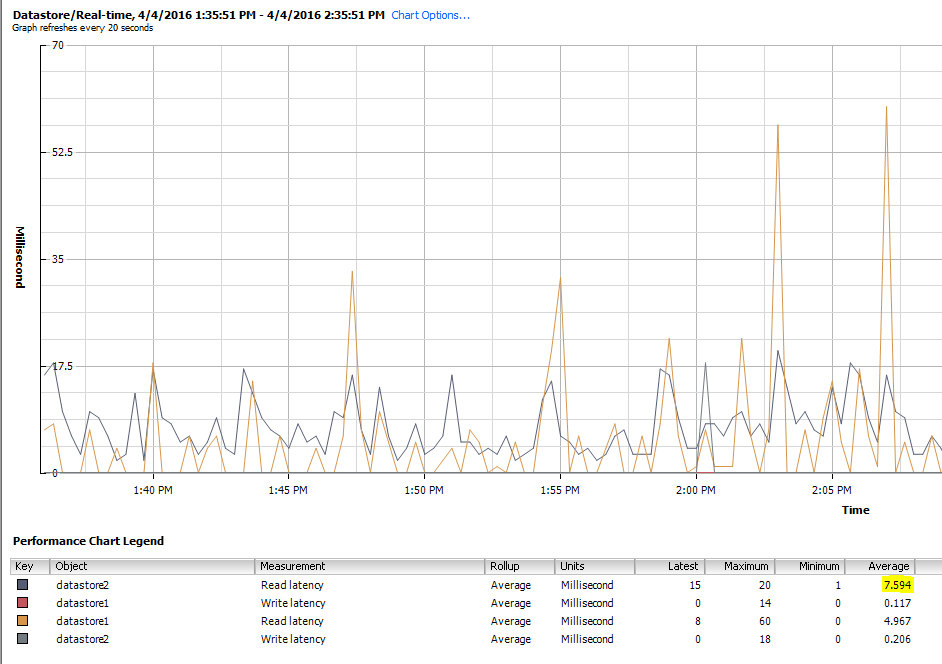Screen dimensions: 942x664
Task: Sort legend by Maximum column header
Action: [x=740, y=566]
